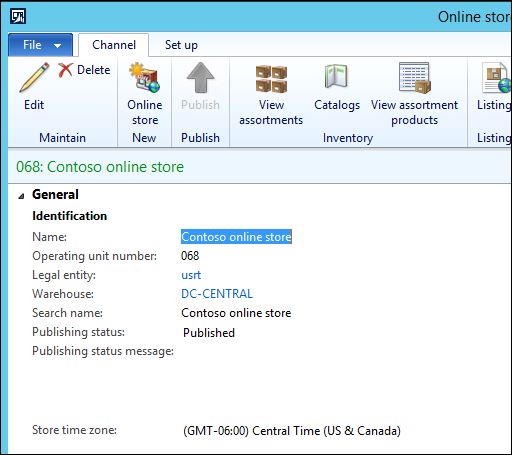
Task: Click the Dynamics AX app icon in title bar
Action: (x=18, y=16)
